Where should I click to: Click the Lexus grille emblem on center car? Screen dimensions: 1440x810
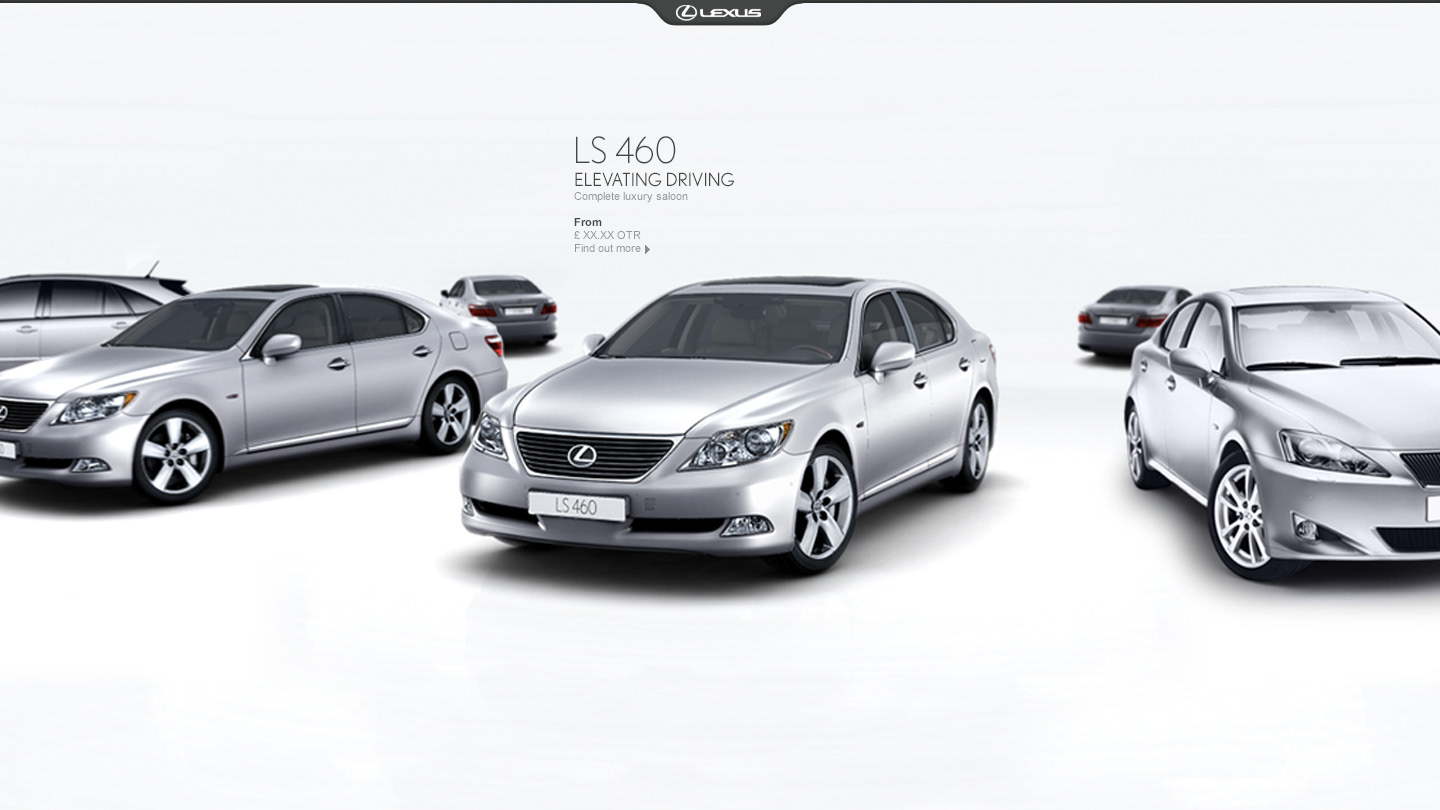(x=582, y=456)
